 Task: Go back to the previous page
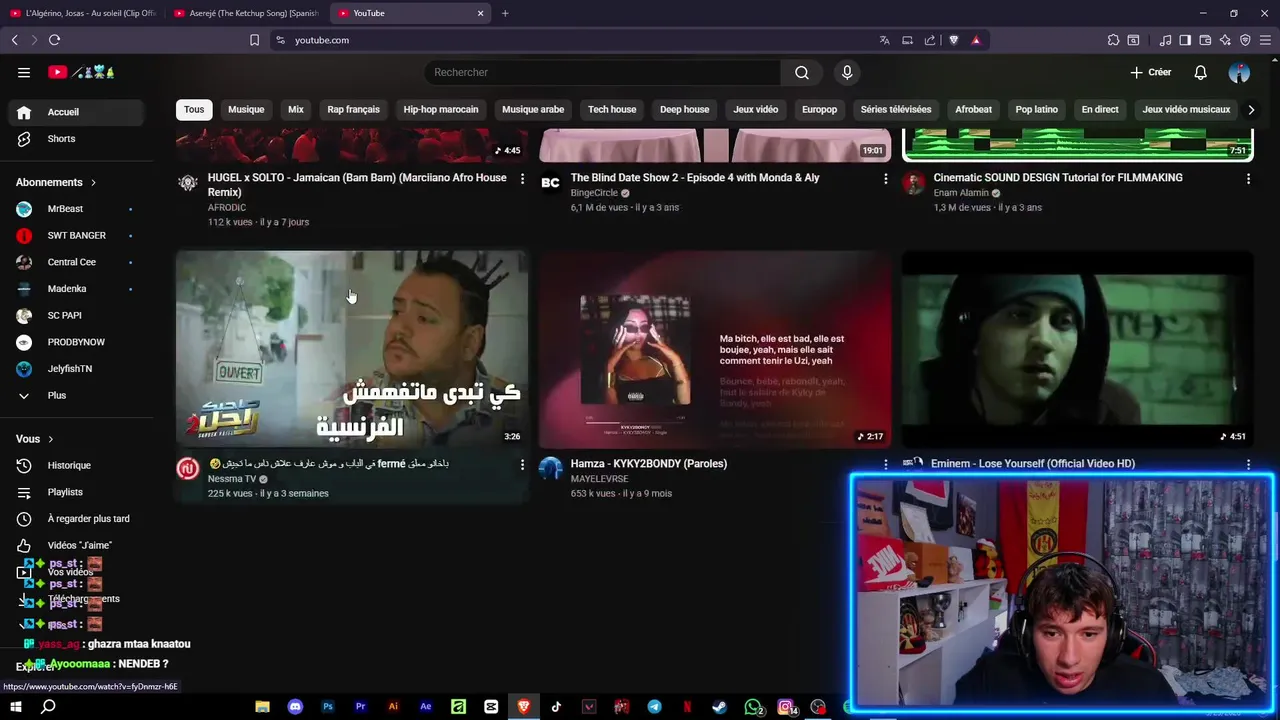tap(14, 40)
